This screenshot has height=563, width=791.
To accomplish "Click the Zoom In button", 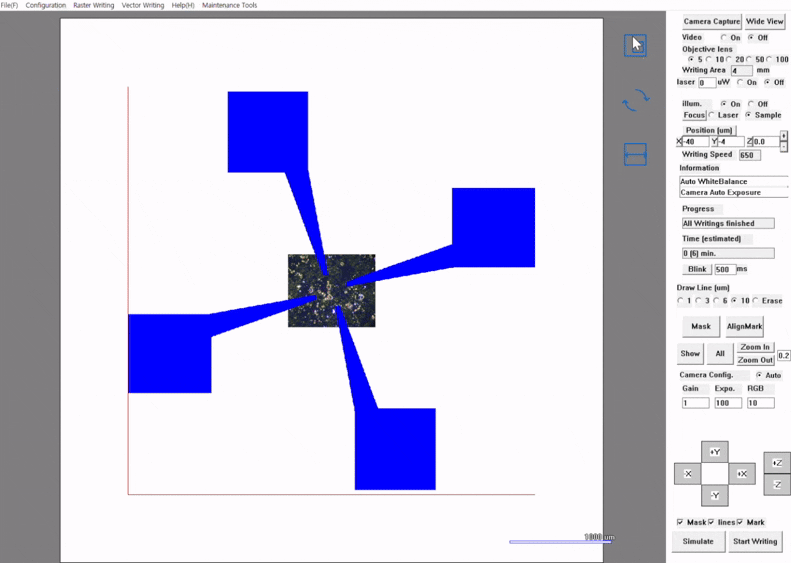I will (x=755, y=347).
